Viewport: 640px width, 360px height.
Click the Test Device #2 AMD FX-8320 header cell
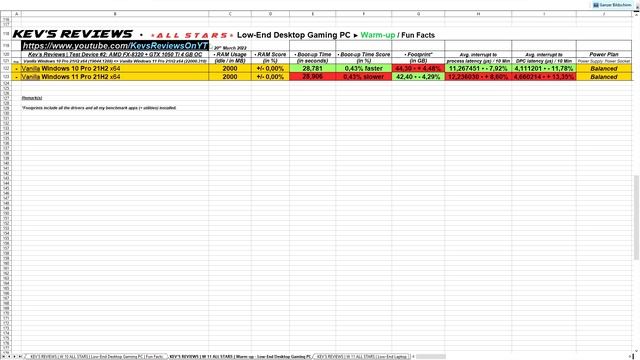115,54
